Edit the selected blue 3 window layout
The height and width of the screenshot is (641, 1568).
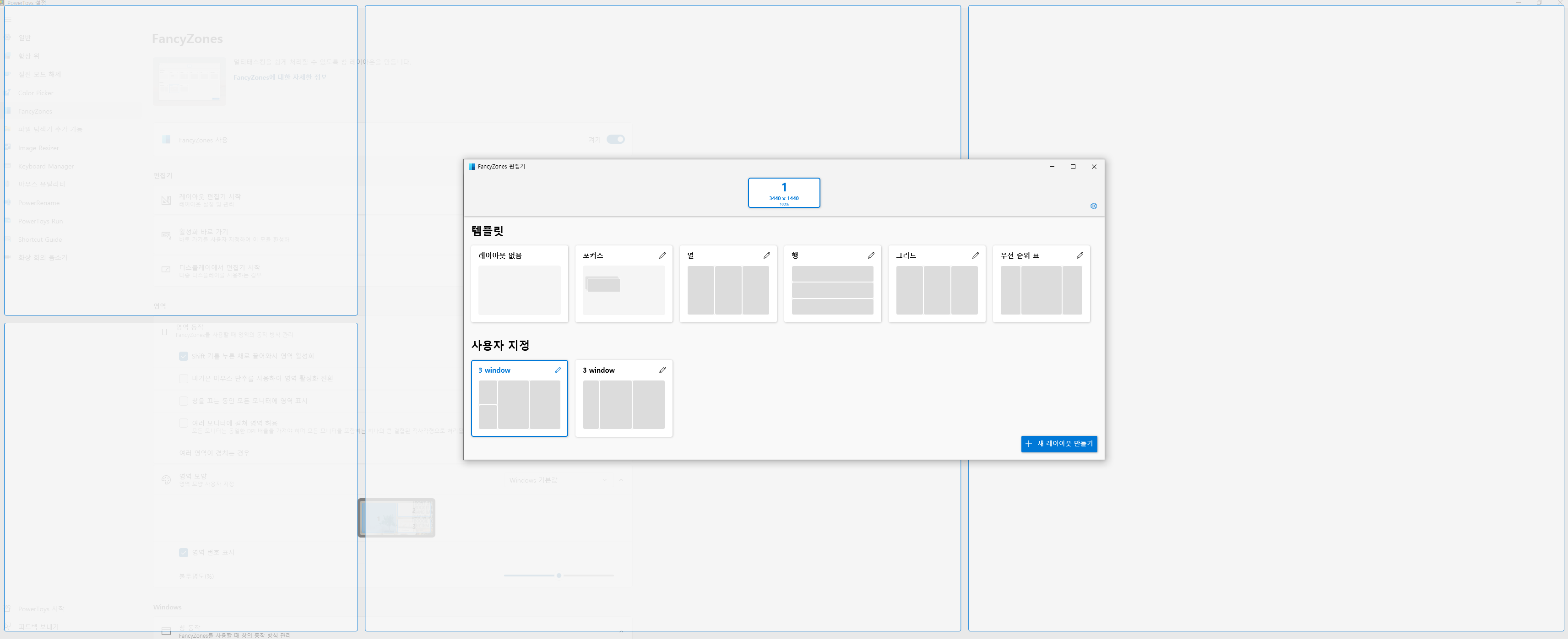pyautogui.click(x=558, y=370)
